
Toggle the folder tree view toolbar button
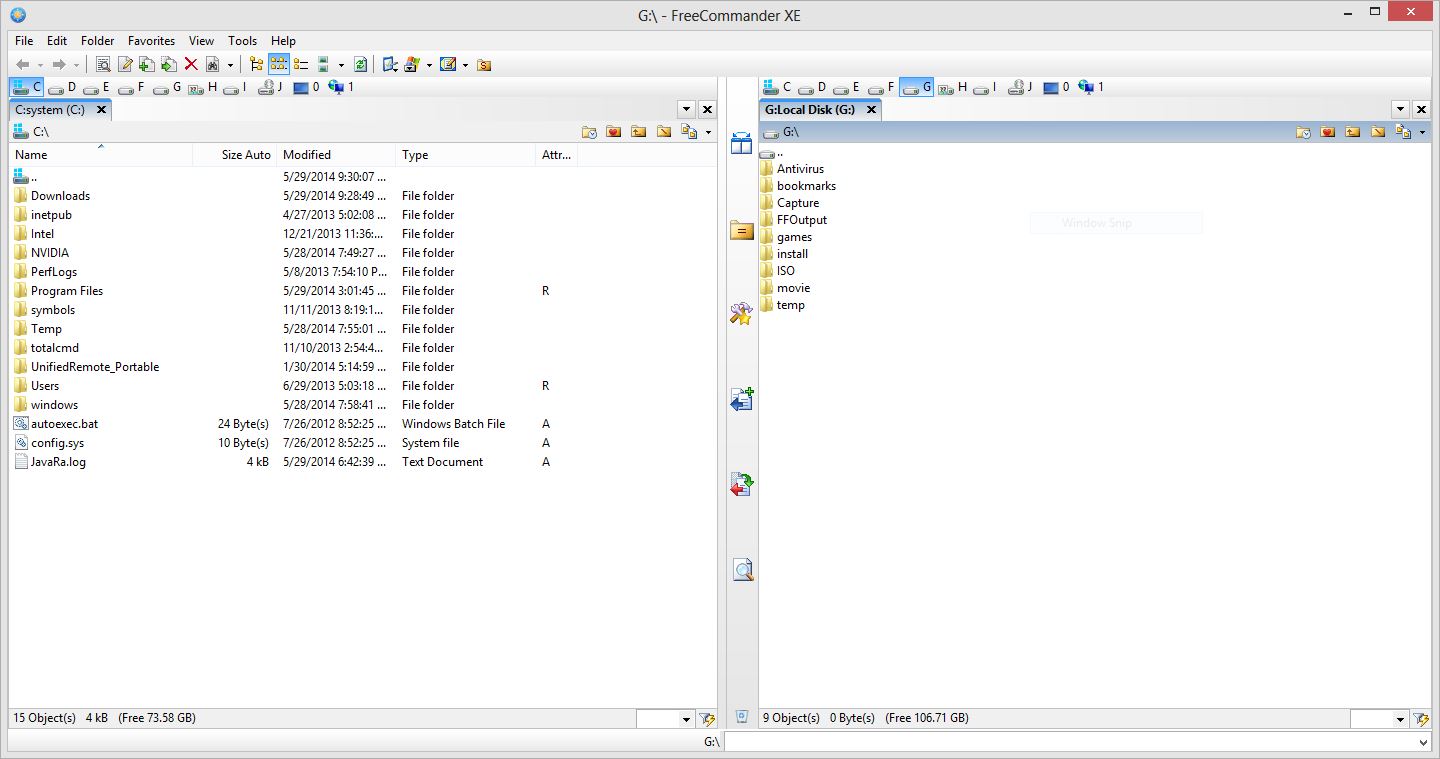[256, 65]
